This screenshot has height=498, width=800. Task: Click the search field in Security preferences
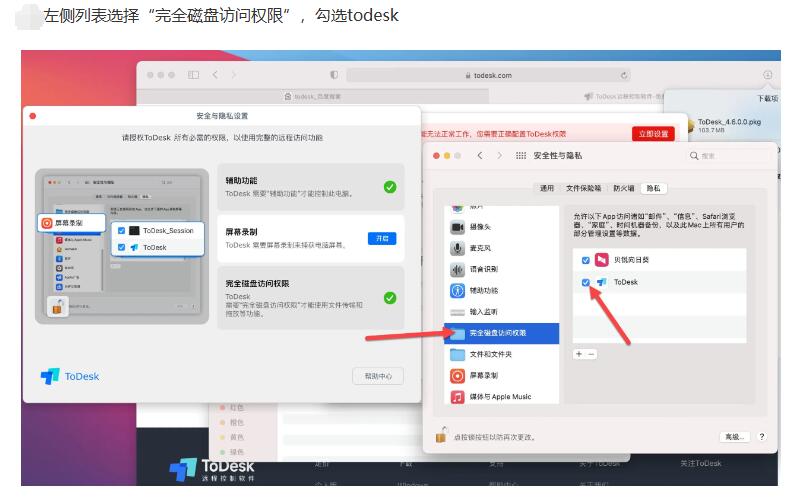coord(729,156)
